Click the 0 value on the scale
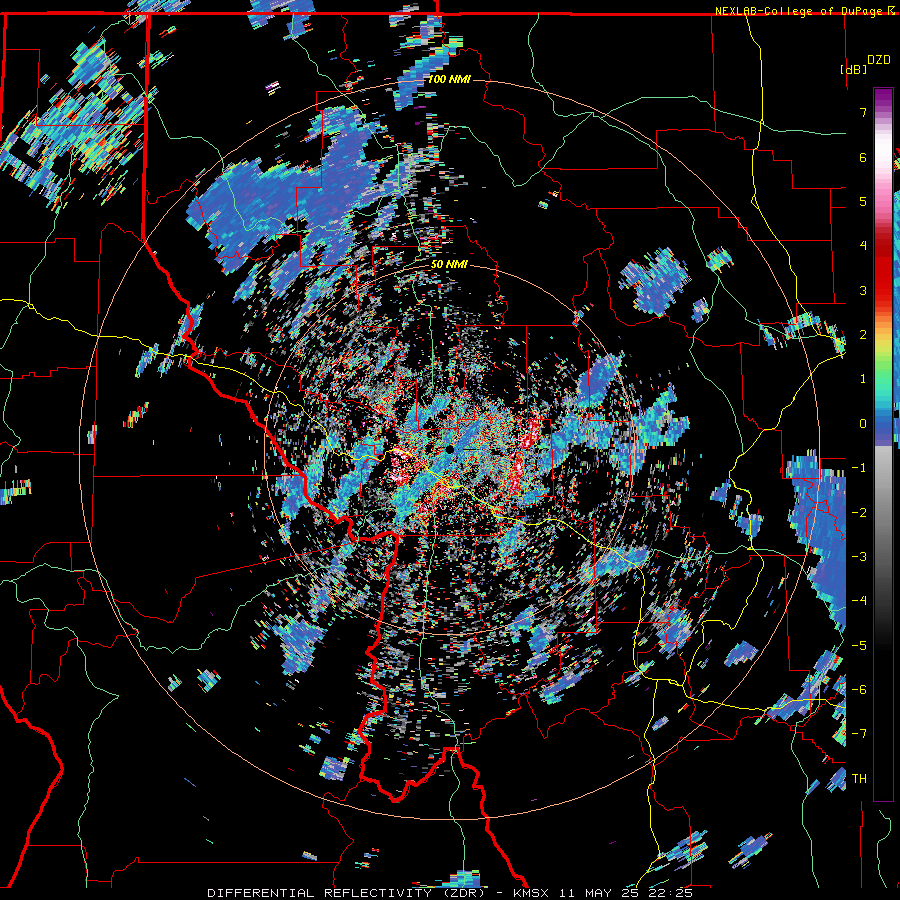The height and width of the screenshot is (900, 900). [x=863, y=424]
